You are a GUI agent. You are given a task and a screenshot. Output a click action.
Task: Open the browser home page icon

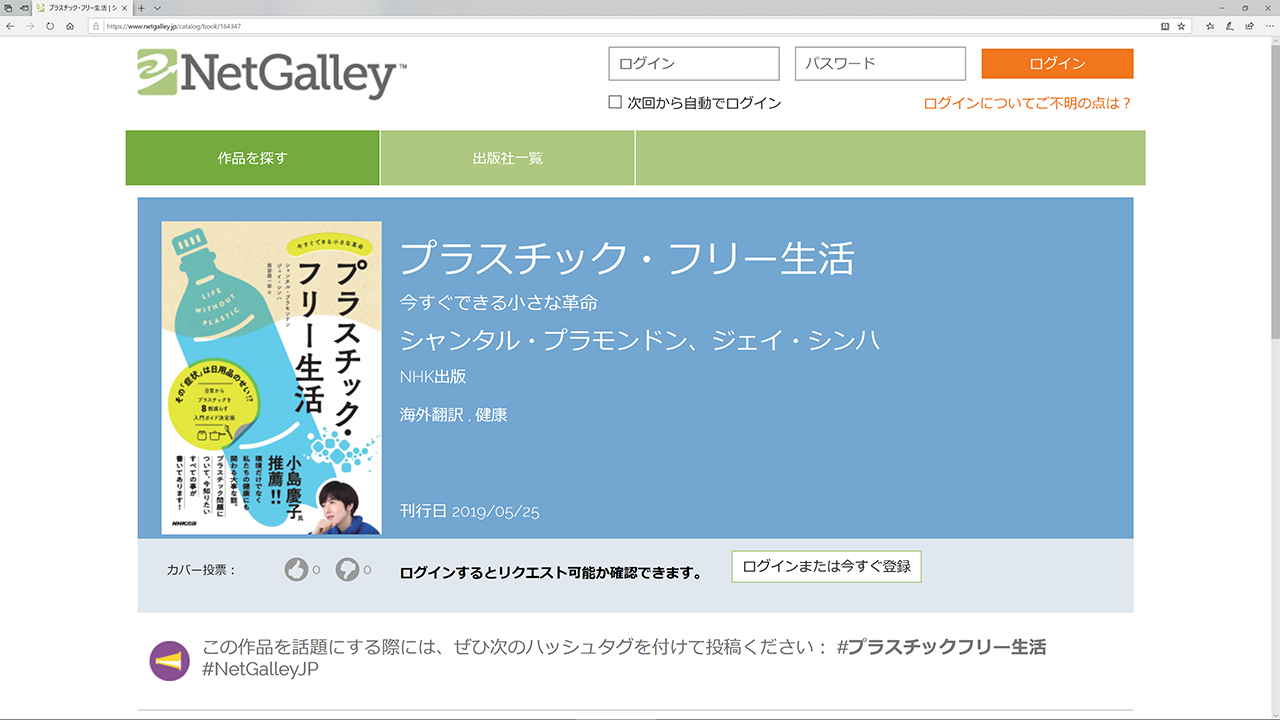click(70, 26)
